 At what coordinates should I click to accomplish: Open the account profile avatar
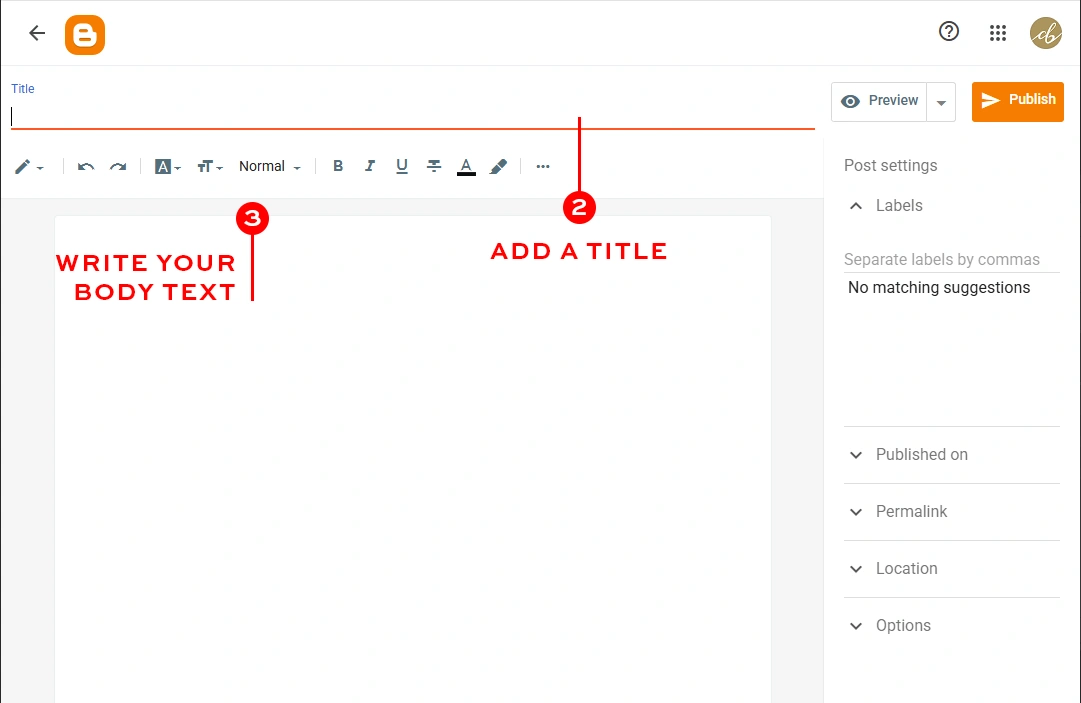tap(1046, 33)
